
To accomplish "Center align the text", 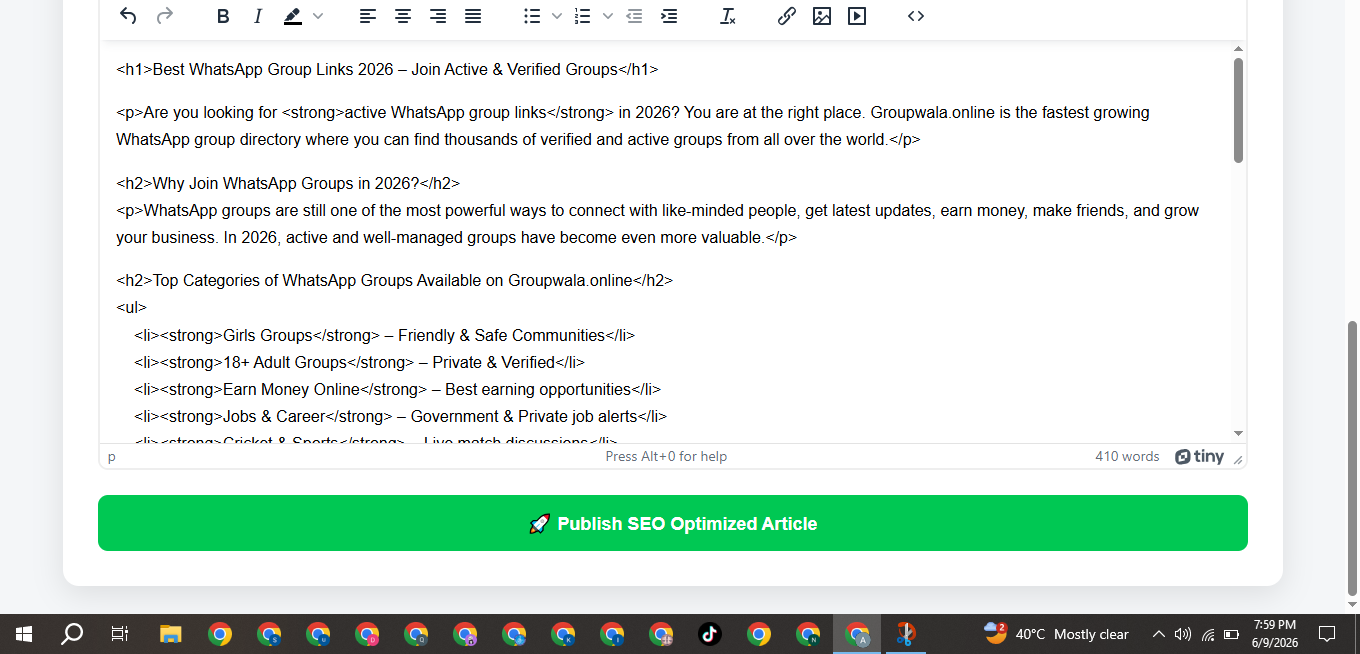I will click(x=403, y=16).
